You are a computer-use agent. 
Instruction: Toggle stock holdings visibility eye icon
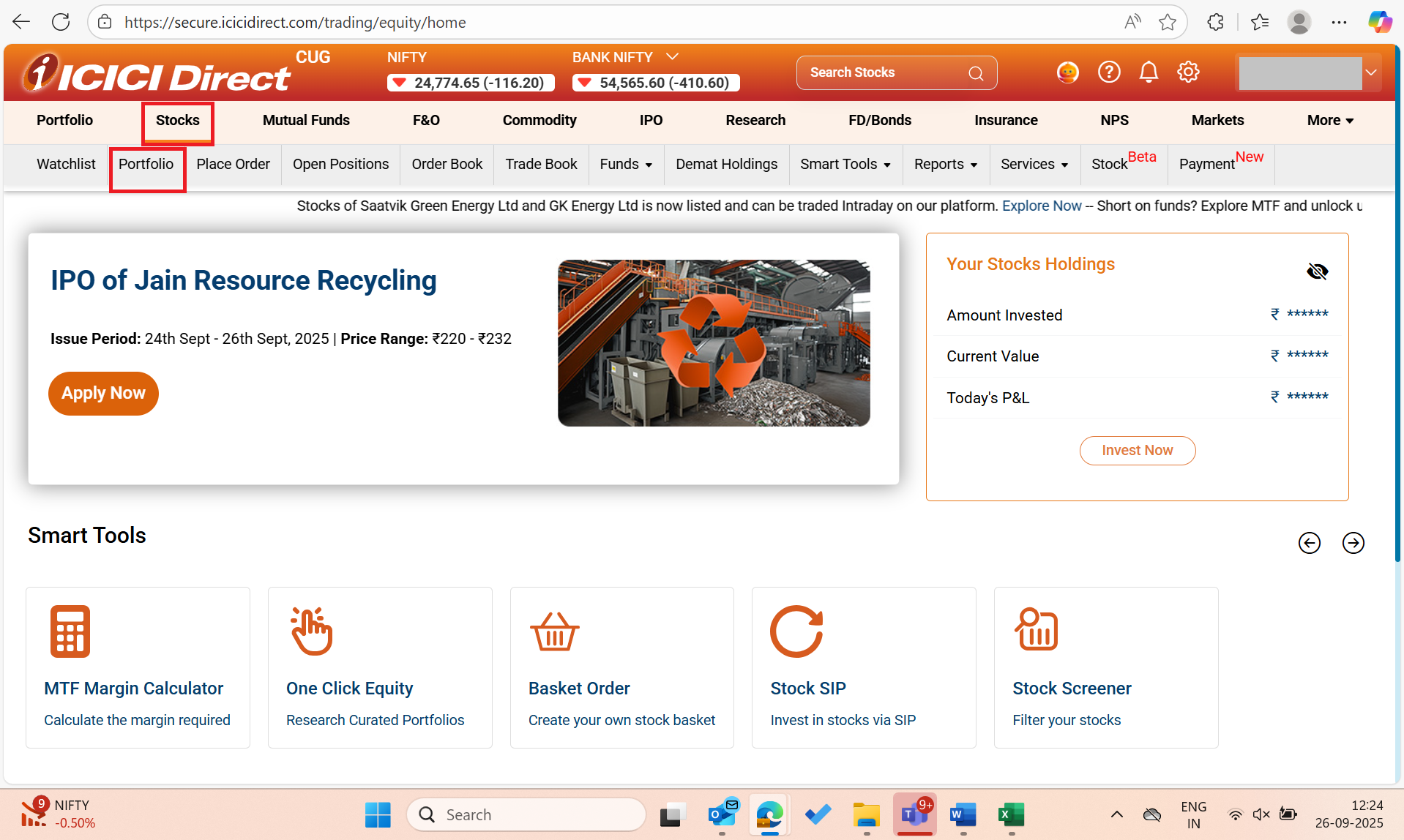[x=1317, y=271]
